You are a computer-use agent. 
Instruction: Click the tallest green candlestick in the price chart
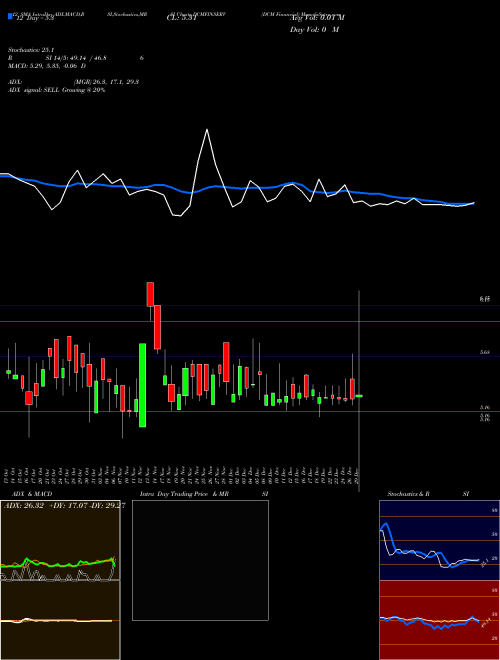click(143, 385)
